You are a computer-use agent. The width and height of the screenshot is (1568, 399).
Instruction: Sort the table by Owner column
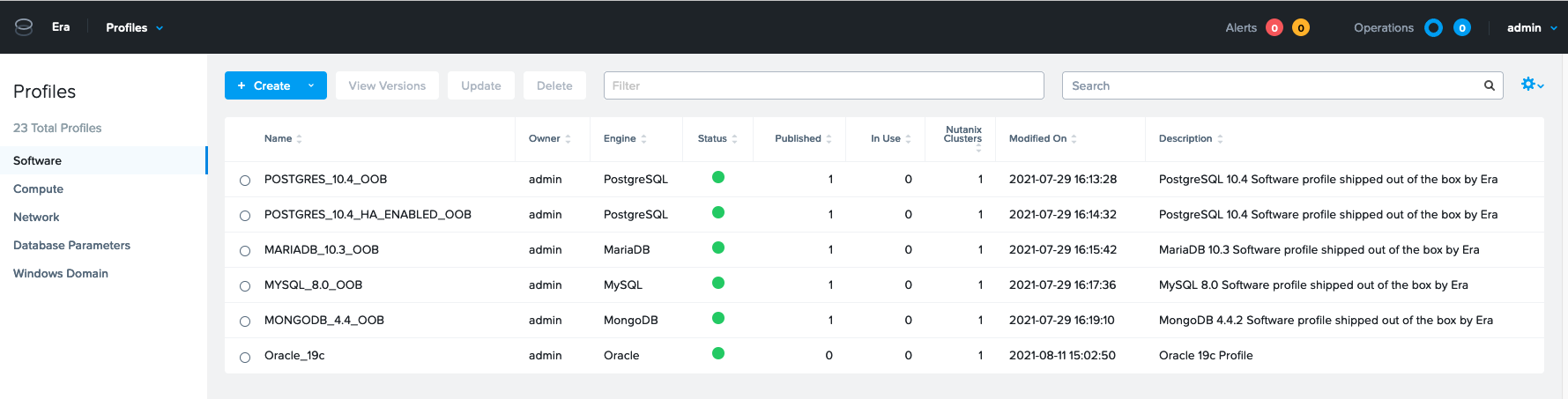coord(549,139)
